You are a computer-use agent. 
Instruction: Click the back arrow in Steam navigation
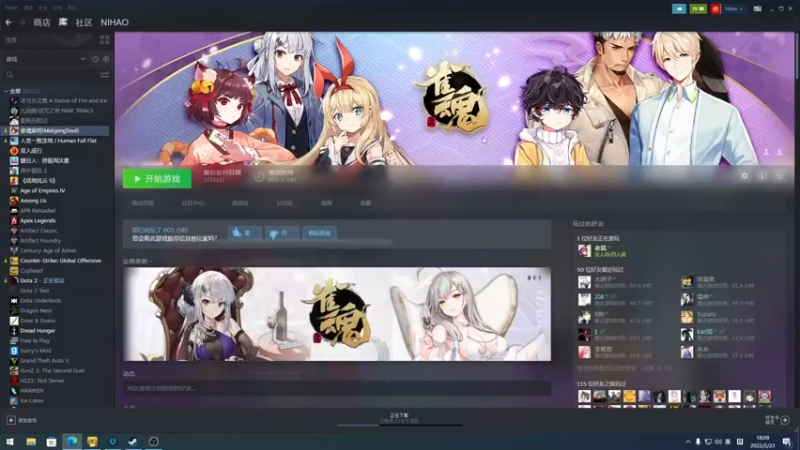pyautogui.click(x=8, y=22)
